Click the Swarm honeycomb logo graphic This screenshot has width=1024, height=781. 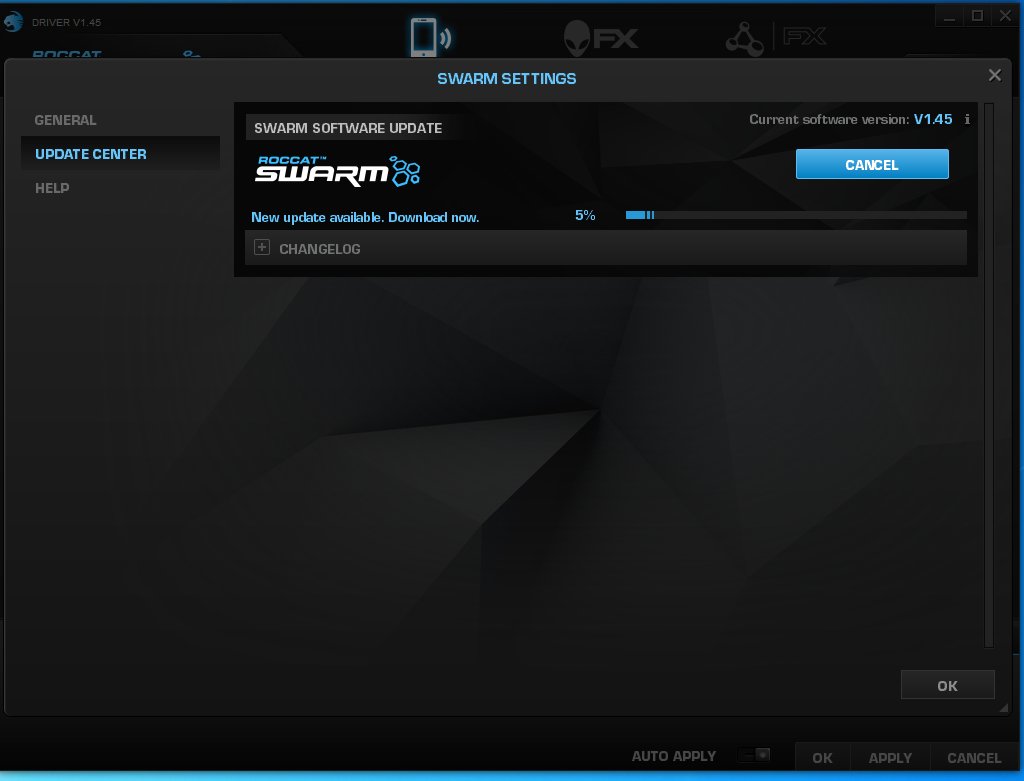click(404, 170)
